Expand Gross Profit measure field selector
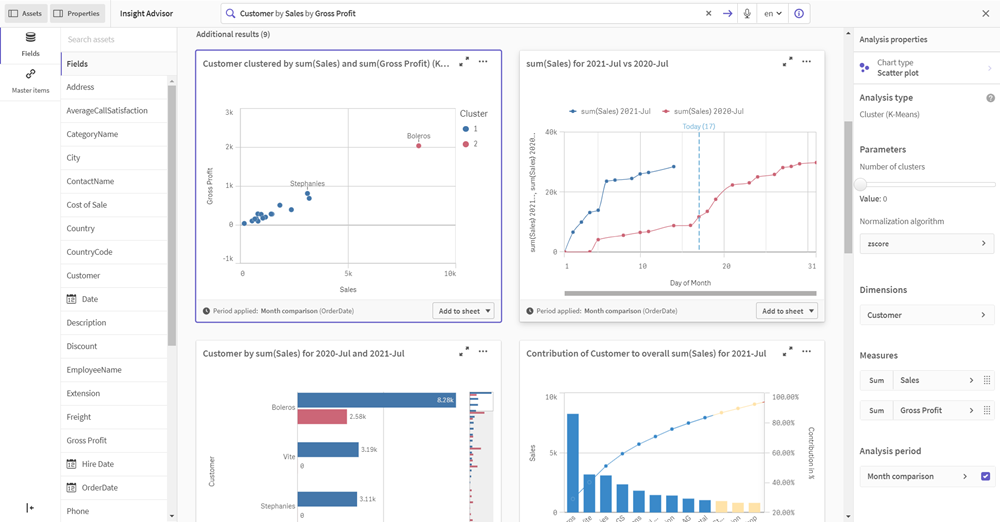The image size is (1000, 522). click(x=936, y=410)
